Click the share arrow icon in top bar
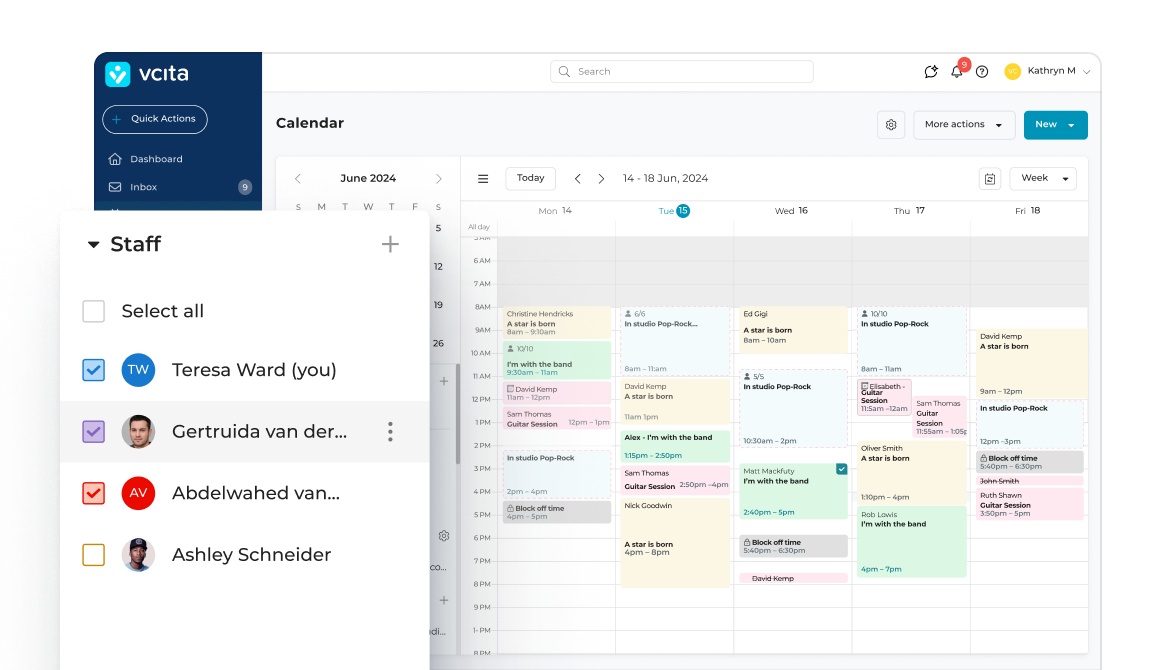 [x=930, y=71]
